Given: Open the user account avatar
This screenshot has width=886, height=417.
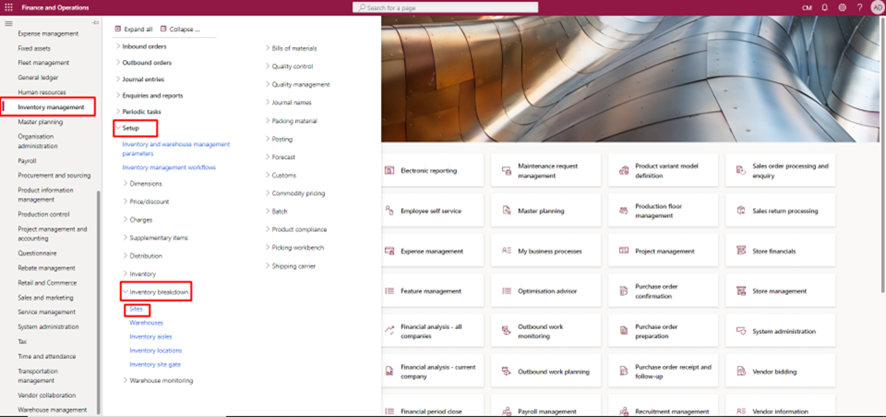Looking at the screenshot, I should point(878,7).
